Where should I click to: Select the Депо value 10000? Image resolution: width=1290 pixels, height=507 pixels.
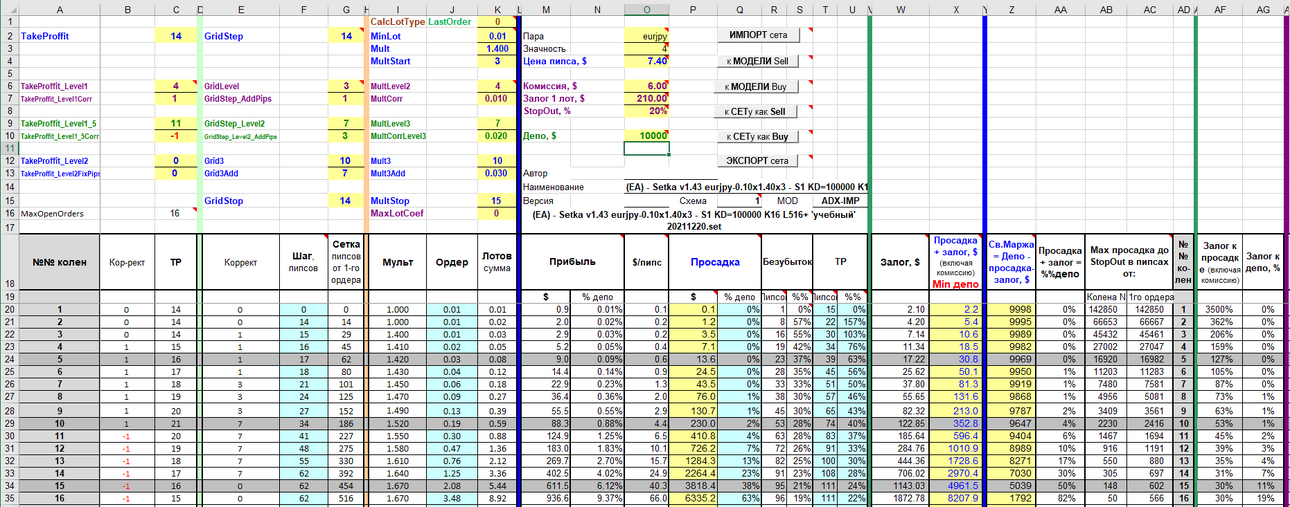pos(646,135)
